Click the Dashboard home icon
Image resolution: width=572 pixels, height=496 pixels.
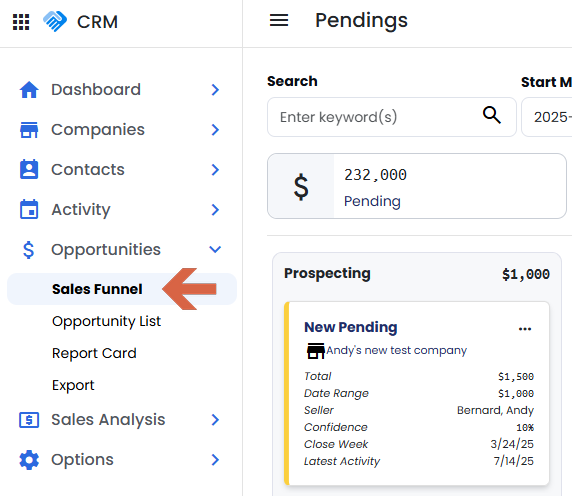pos(29,90)
